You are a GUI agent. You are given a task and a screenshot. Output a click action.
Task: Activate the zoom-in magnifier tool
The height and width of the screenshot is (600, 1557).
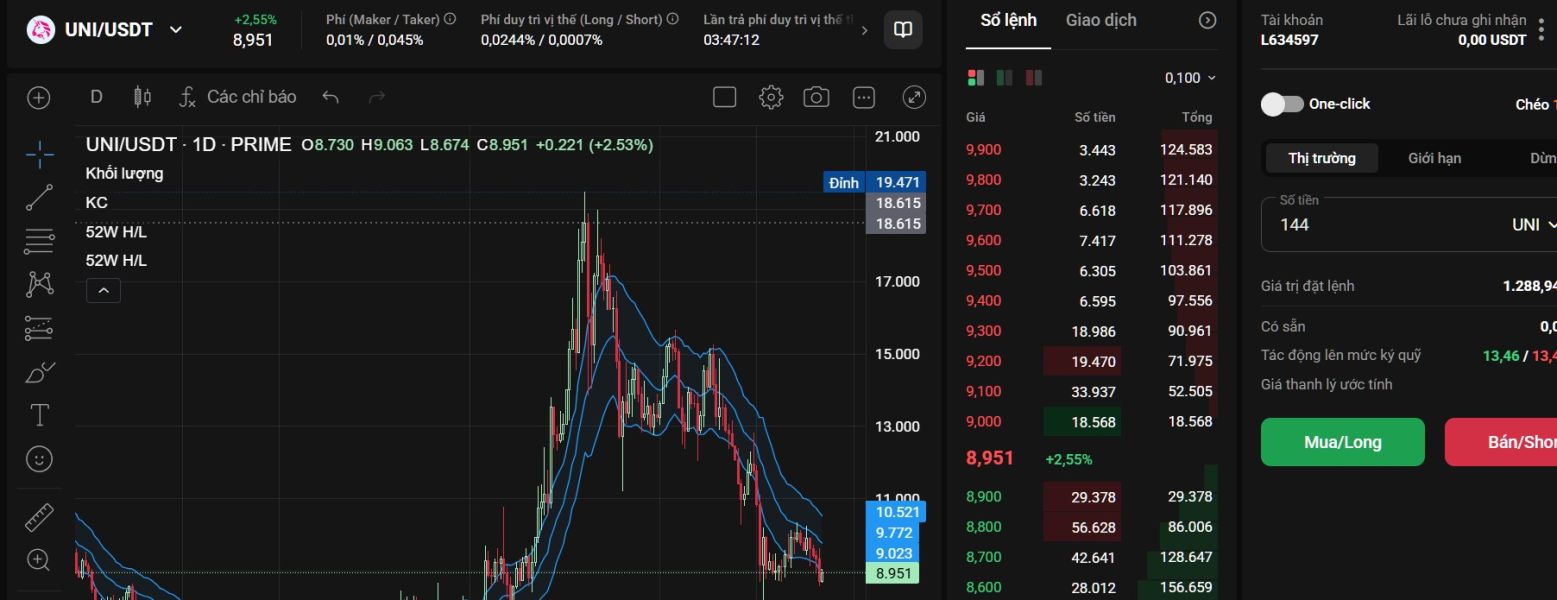(x=39, y=560)
